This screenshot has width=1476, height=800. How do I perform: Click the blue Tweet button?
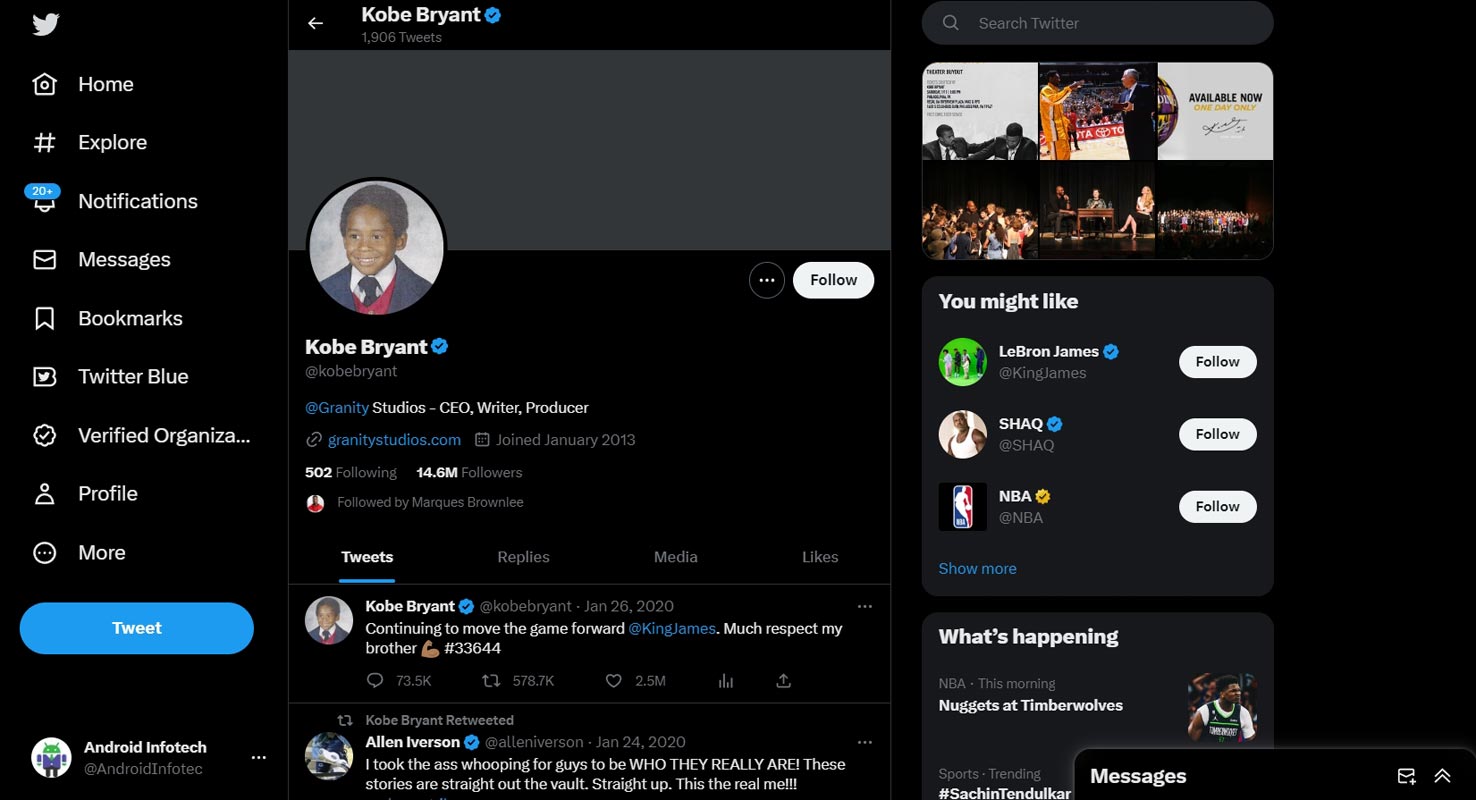(x=137, y=628)
